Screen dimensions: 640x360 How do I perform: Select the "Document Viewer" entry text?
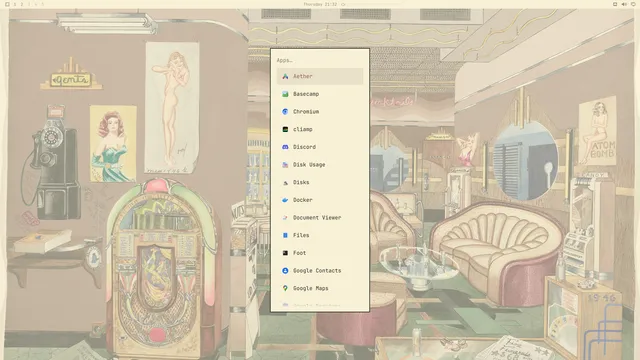tap(317, 218)
